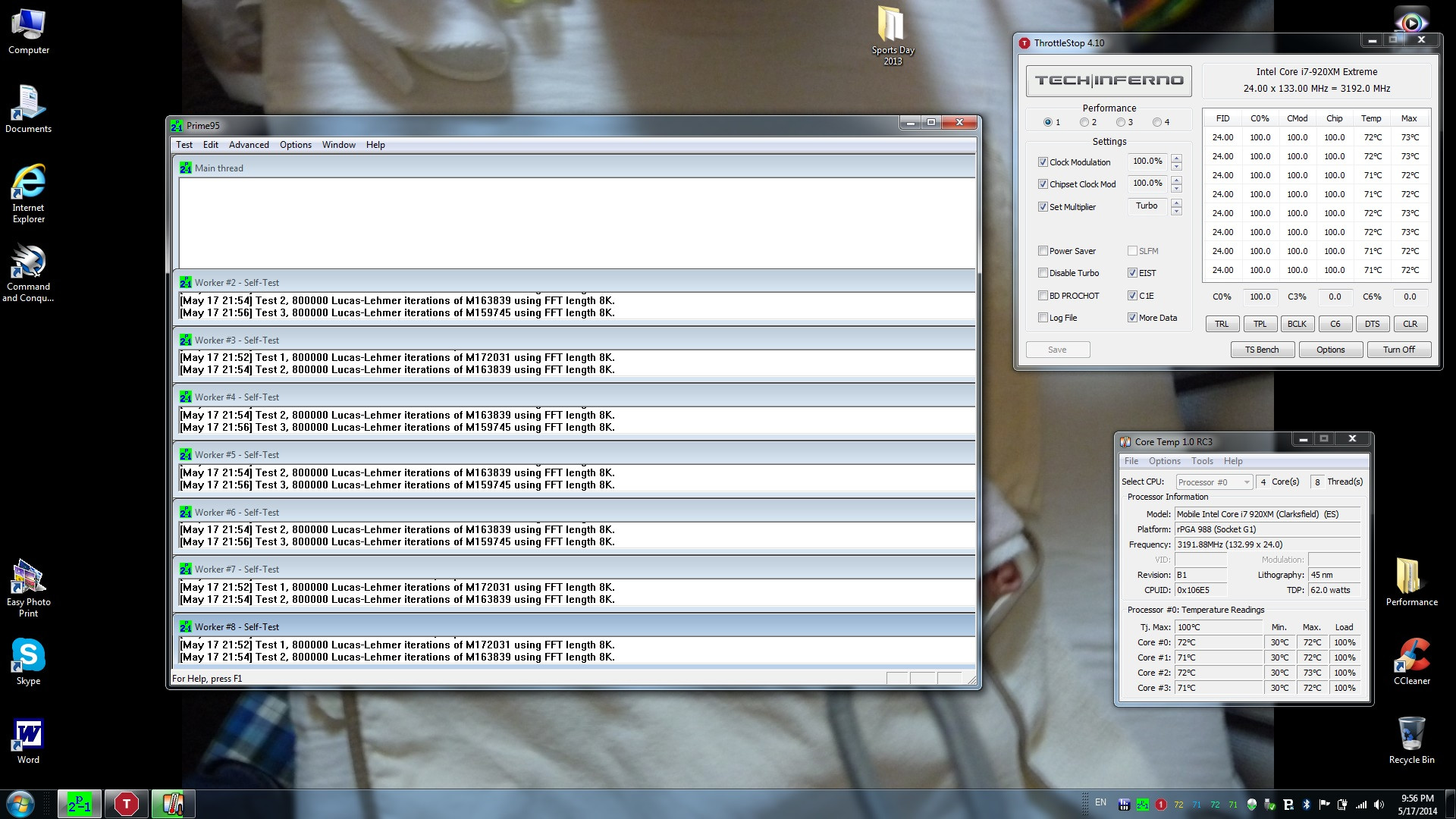This screenshot has height=819, width=1456.
Task: Switch to Core Temp in the taskbar
Action: 173,804
